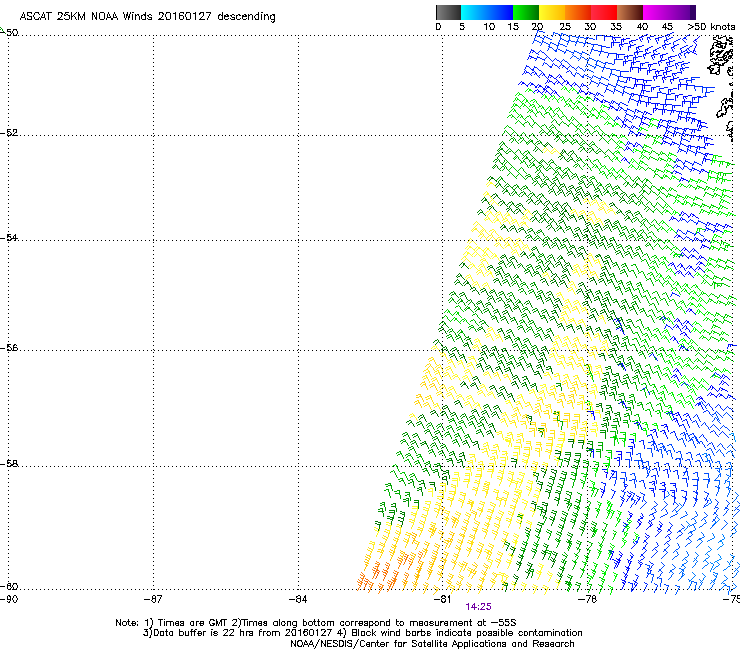
Task: Click the '-78' longitude axis label
Action: pos(587,599)
